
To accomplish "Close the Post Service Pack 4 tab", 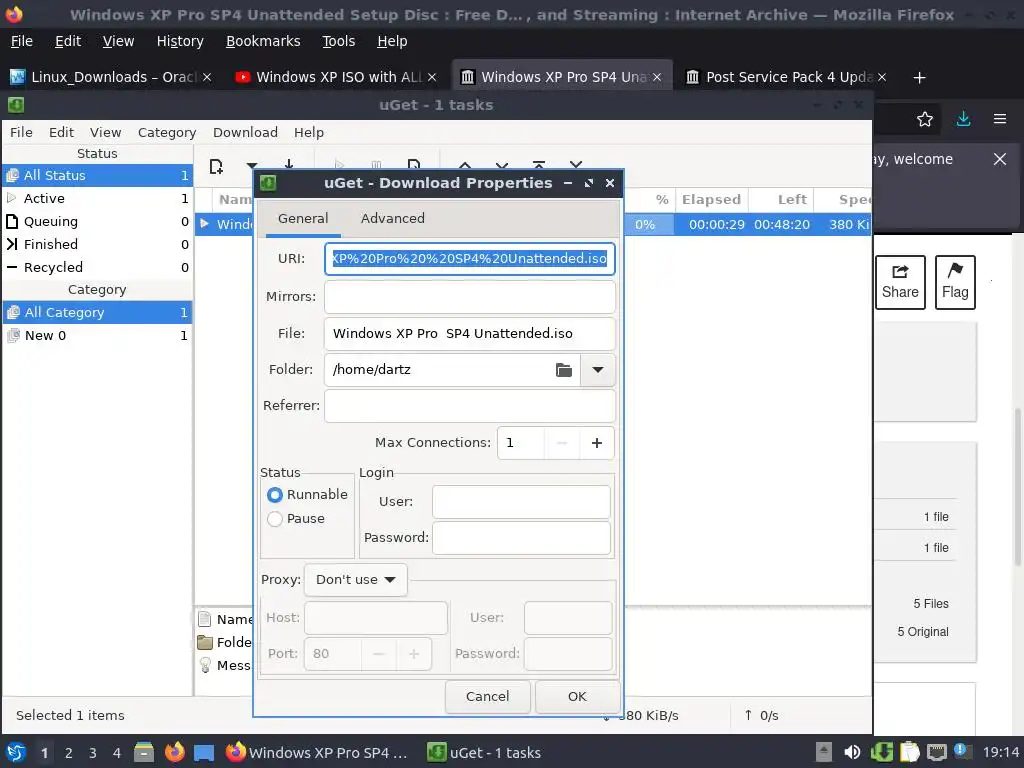I will [x=882, y=77].
